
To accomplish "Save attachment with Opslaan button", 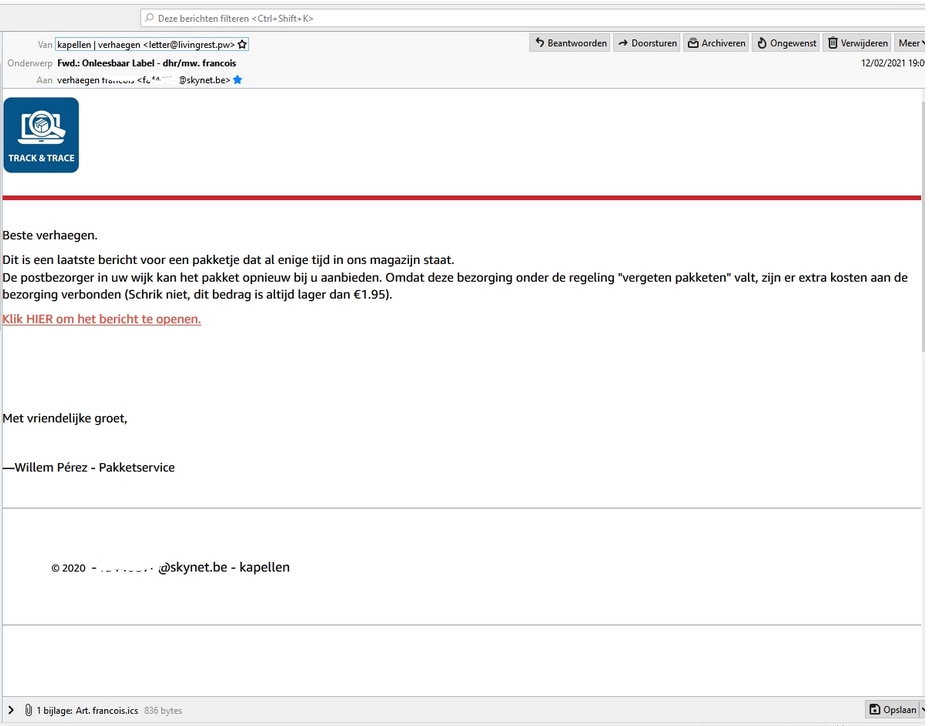I will pyautogui.click(x=893, y=710).
